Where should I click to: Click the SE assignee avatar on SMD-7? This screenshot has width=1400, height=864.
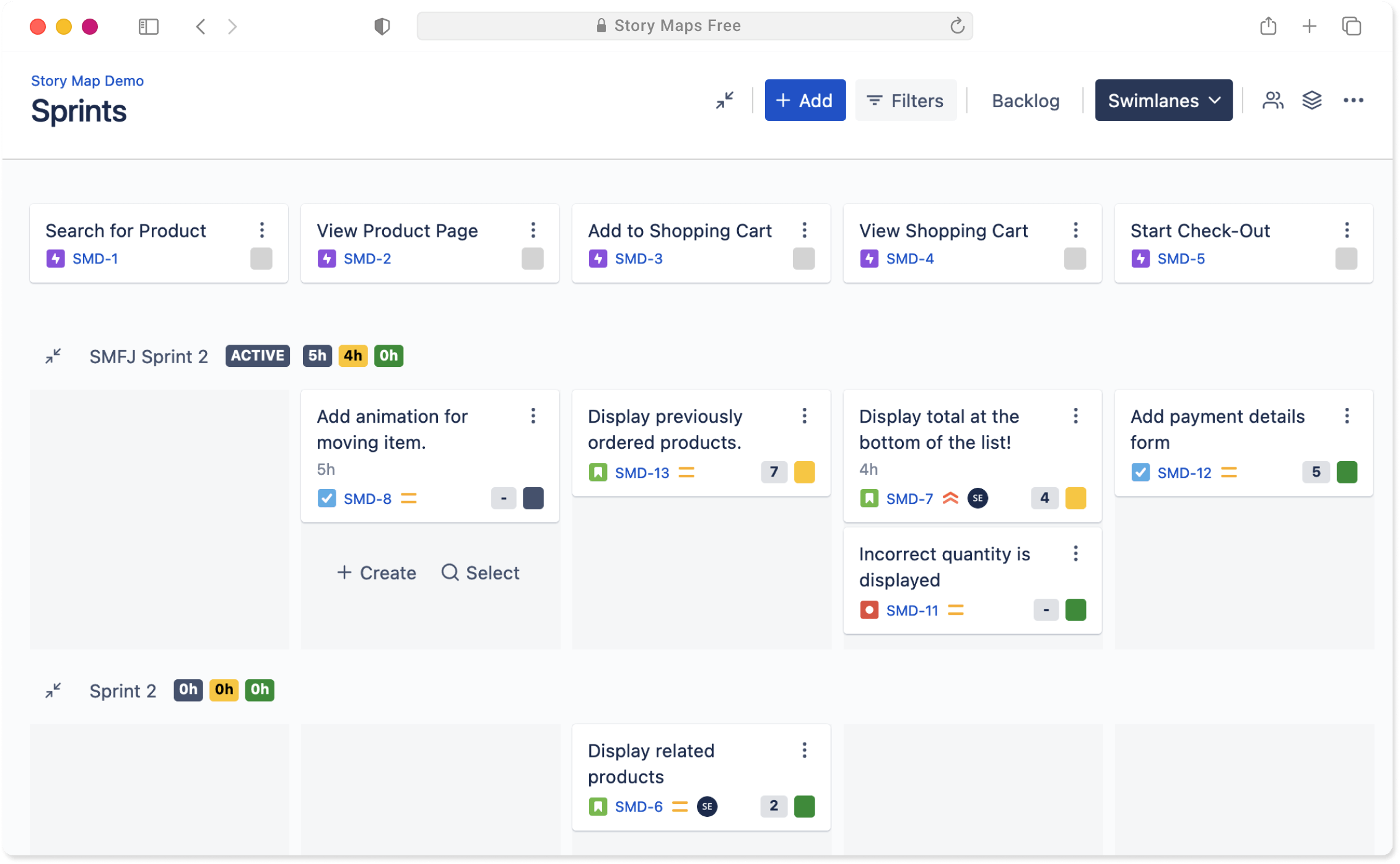[978, 498]
